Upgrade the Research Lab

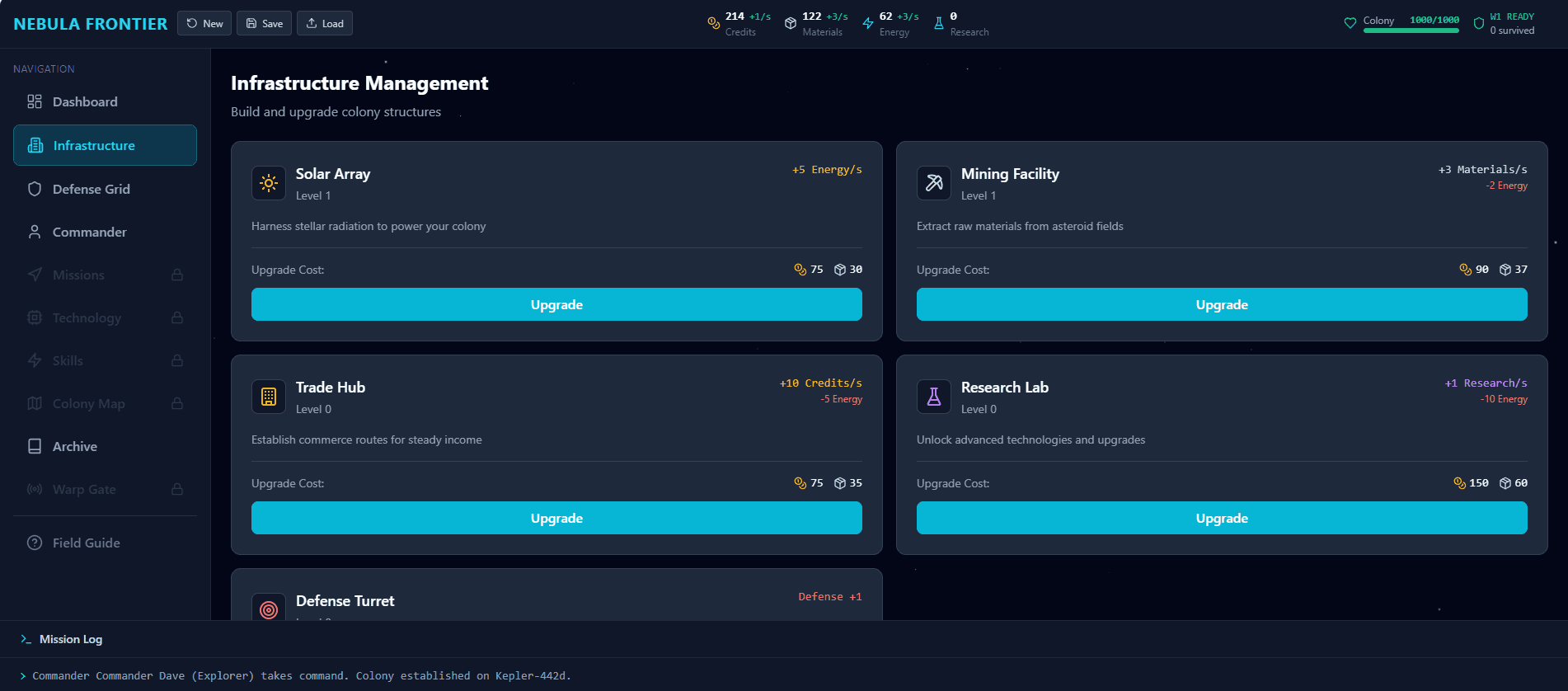(1222, 518)
